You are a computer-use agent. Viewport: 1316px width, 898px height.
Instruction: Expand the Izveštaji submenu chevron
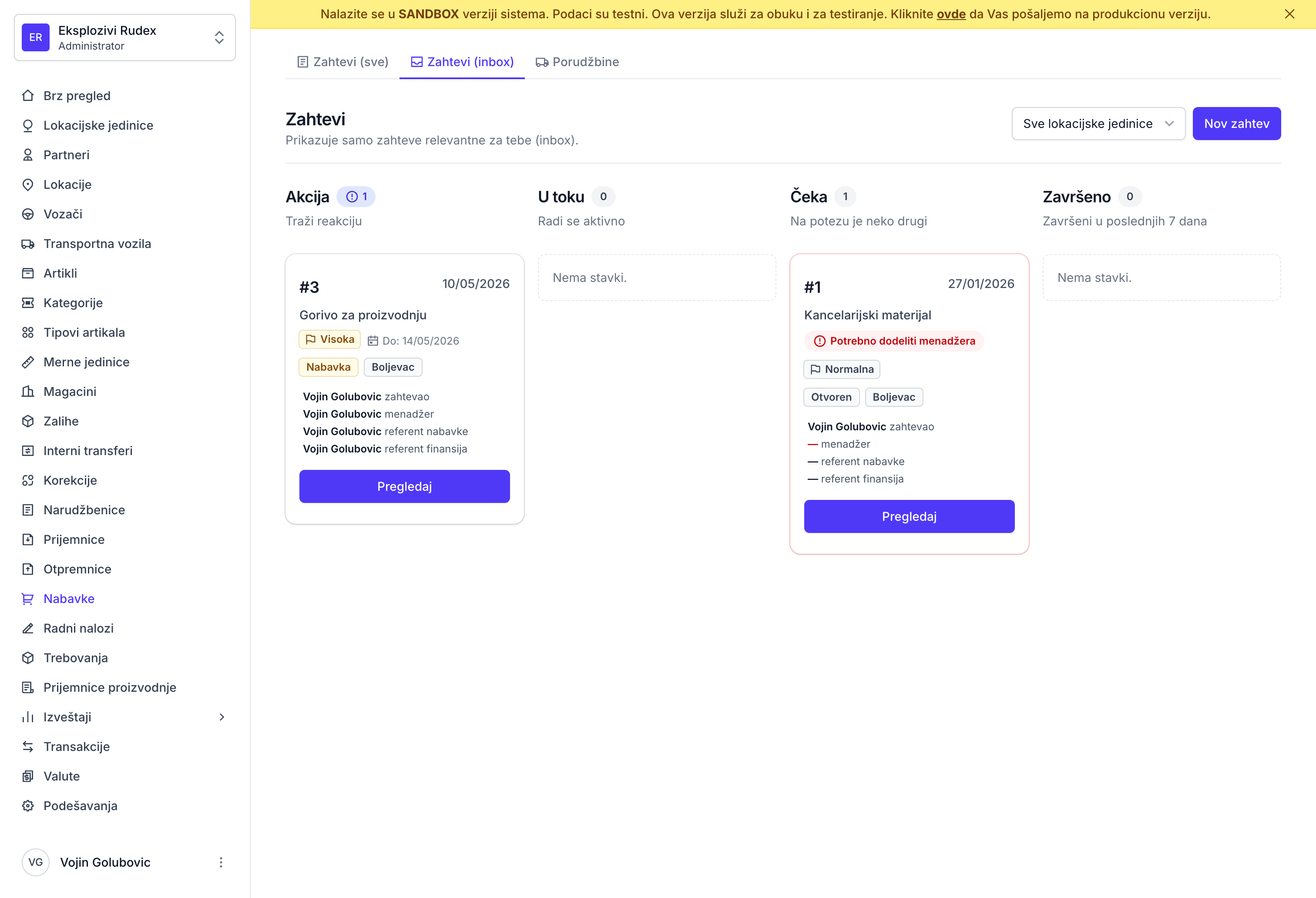[222, 717]
